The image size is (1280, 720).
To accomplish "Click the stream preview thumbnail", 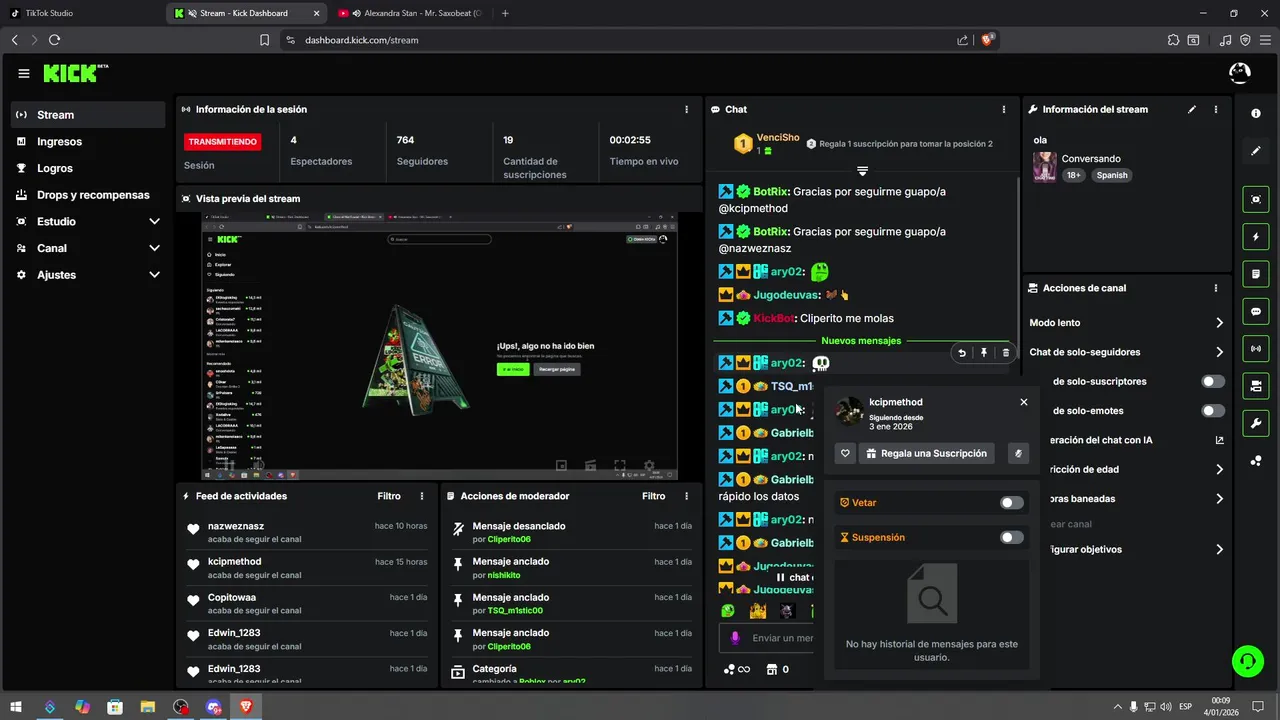I will point(440,346).
